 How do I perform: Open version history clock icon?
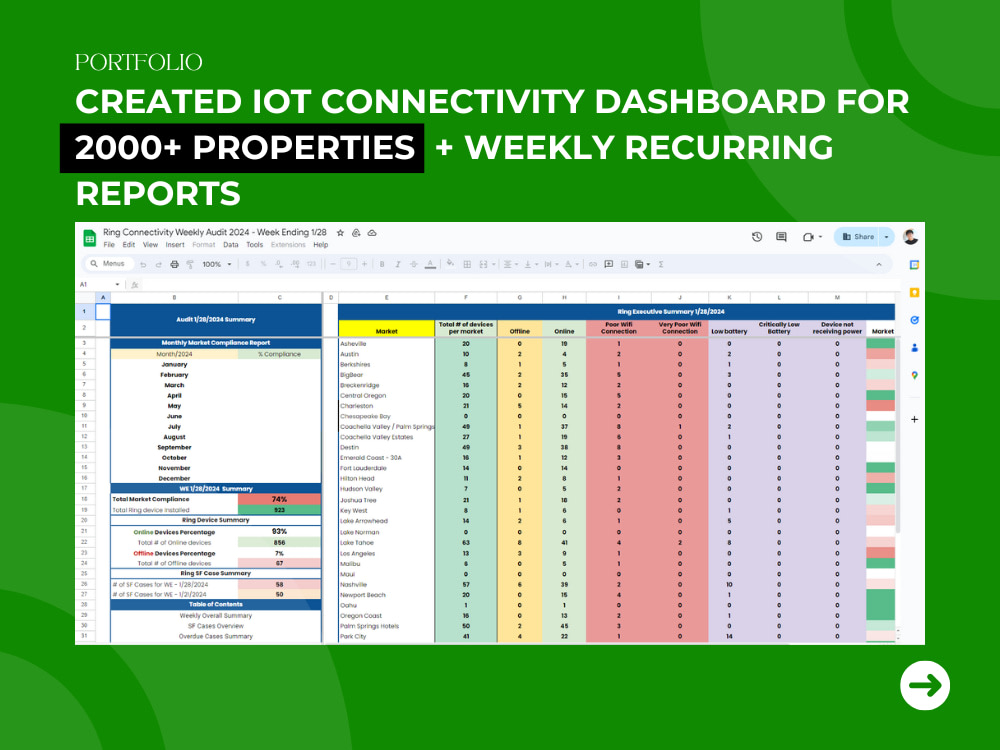point(757,237)
